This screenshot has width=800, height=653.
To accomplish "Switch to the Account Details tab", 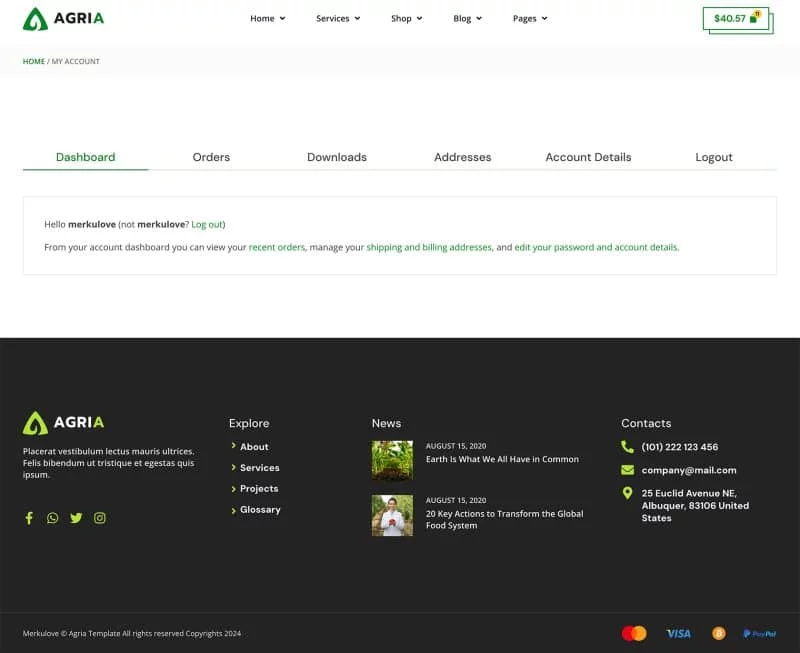I will tap(588, 157).
